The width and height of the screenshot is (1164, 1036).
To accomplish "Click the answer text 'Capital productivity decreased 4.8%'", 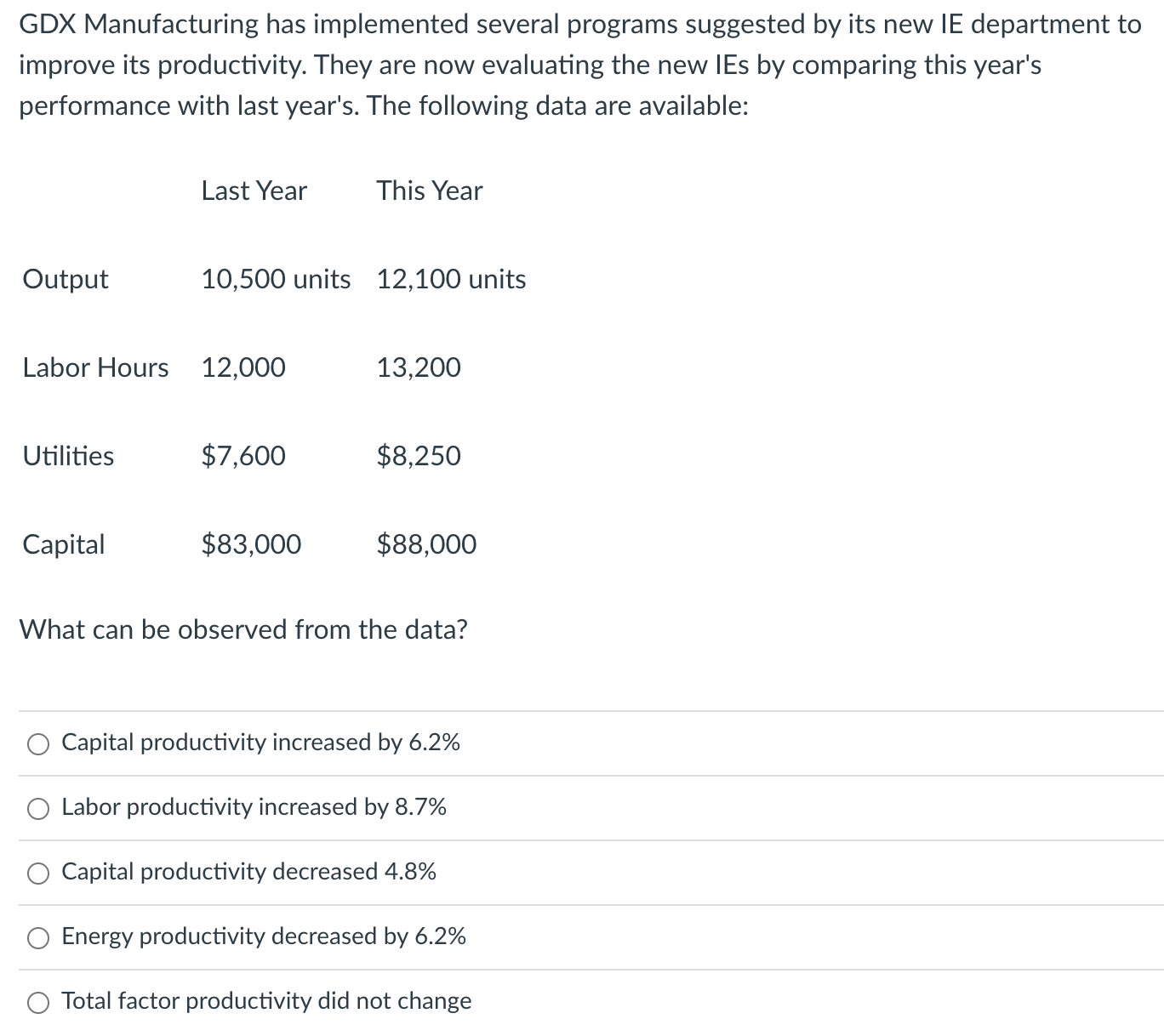I will tap(248, 873).
